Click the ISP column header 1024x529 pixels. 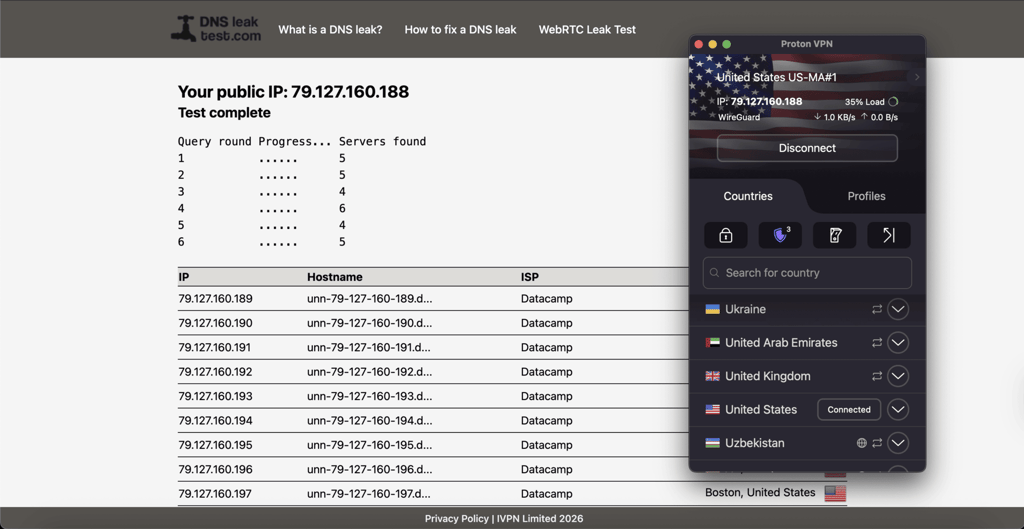[530, 277]
